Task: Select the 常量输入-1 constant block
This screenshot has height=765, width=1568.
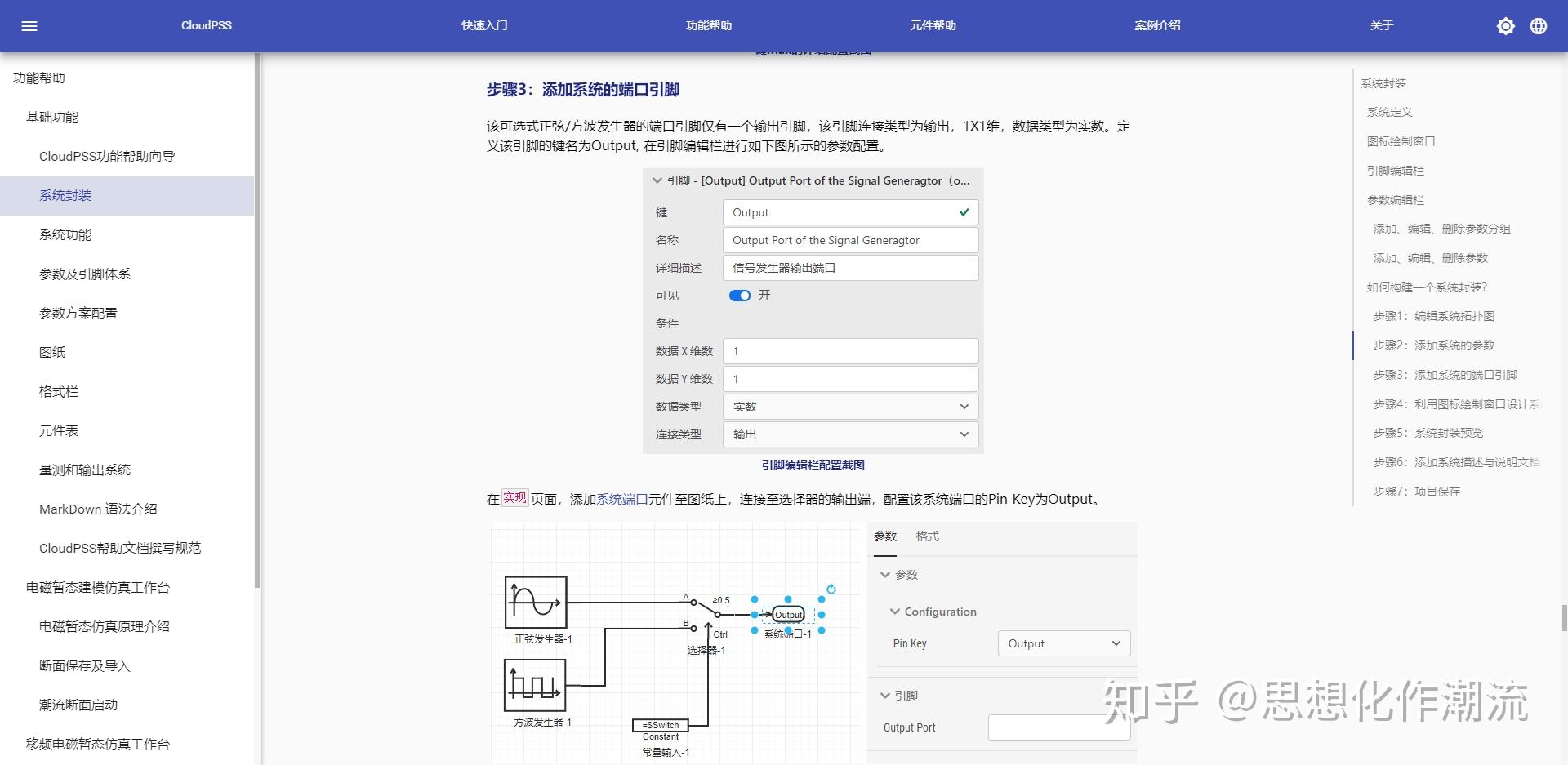Action: pos(661,727)
